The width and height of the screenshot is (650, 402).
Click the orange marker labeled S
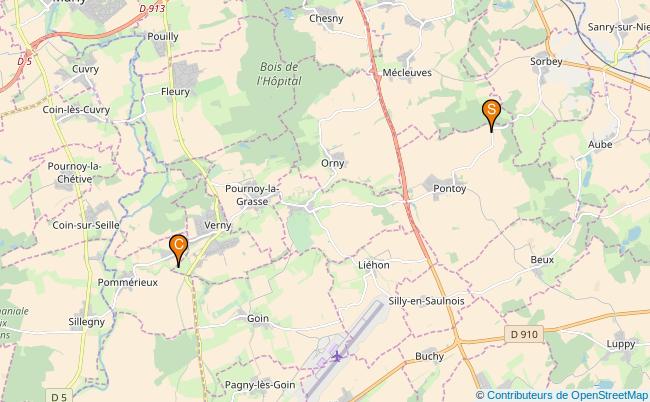[491, 115]
